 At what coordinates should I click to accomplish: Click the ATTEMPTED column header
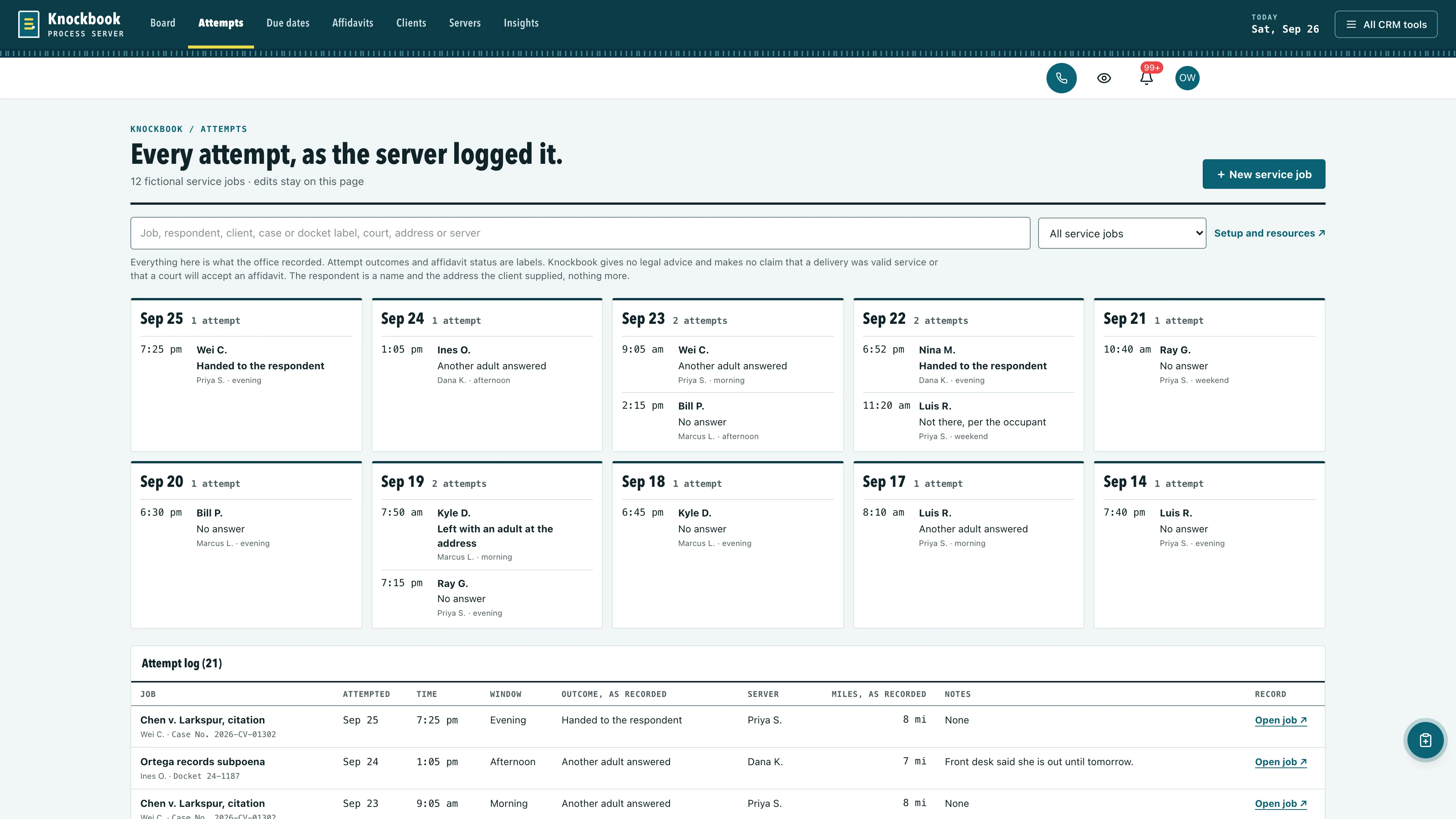point(366,694)
